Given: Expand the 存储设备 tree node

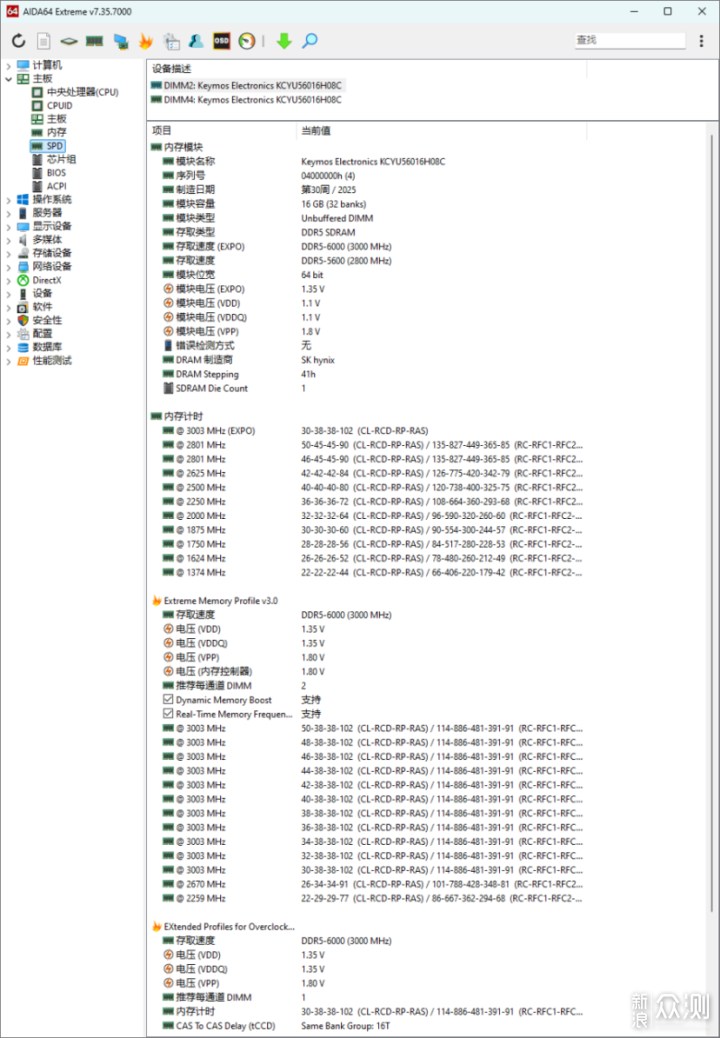Looking at the screenshot, I should point(9,254).
